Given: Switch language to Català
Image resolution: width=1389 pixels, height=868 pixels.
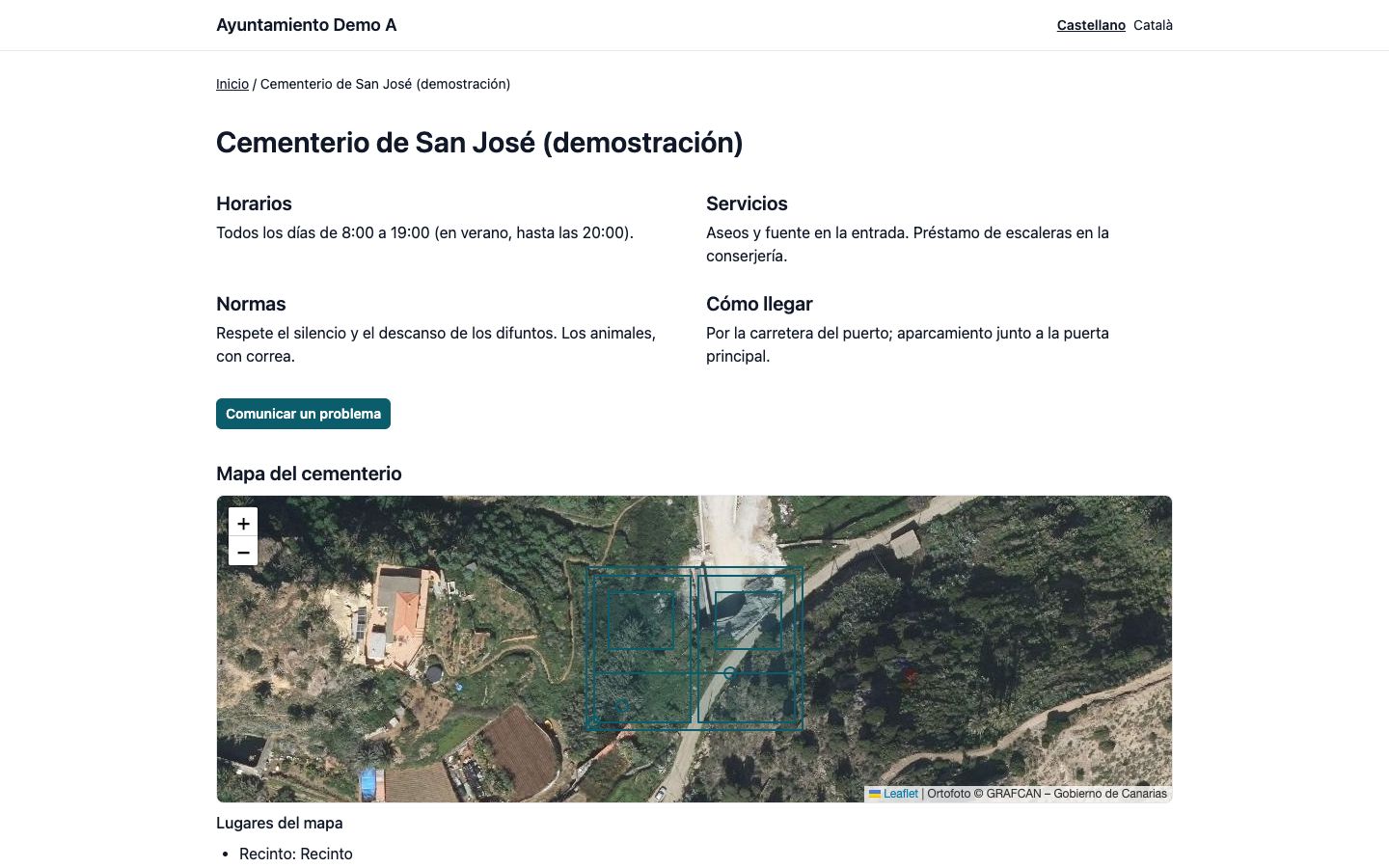Looking at the screenshot, I should [x=1153, y=25].
